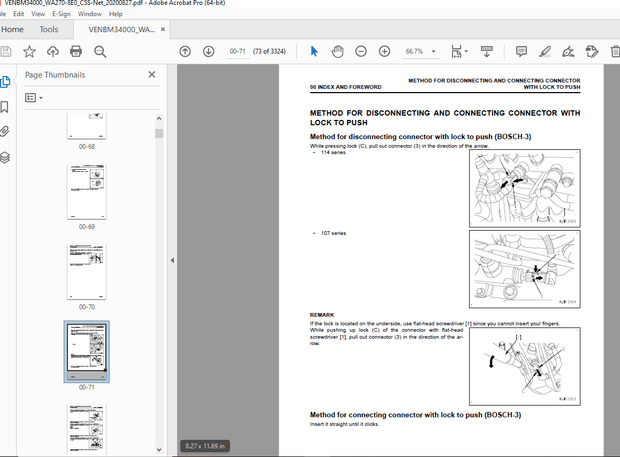This screenshot has width=620, height=457.
Task: Open the zoom level dropdown
Action: tap(434, 51)
